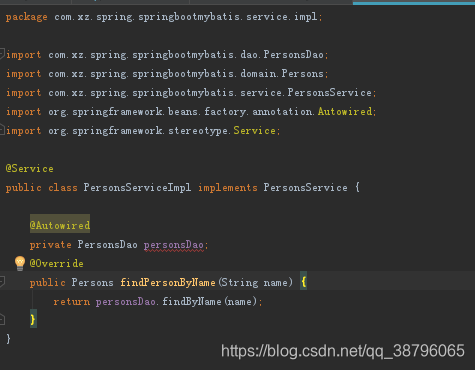475x370 pixels.
Task: Collapse the findPersonByName method fold marker
Action: (2, 282)
